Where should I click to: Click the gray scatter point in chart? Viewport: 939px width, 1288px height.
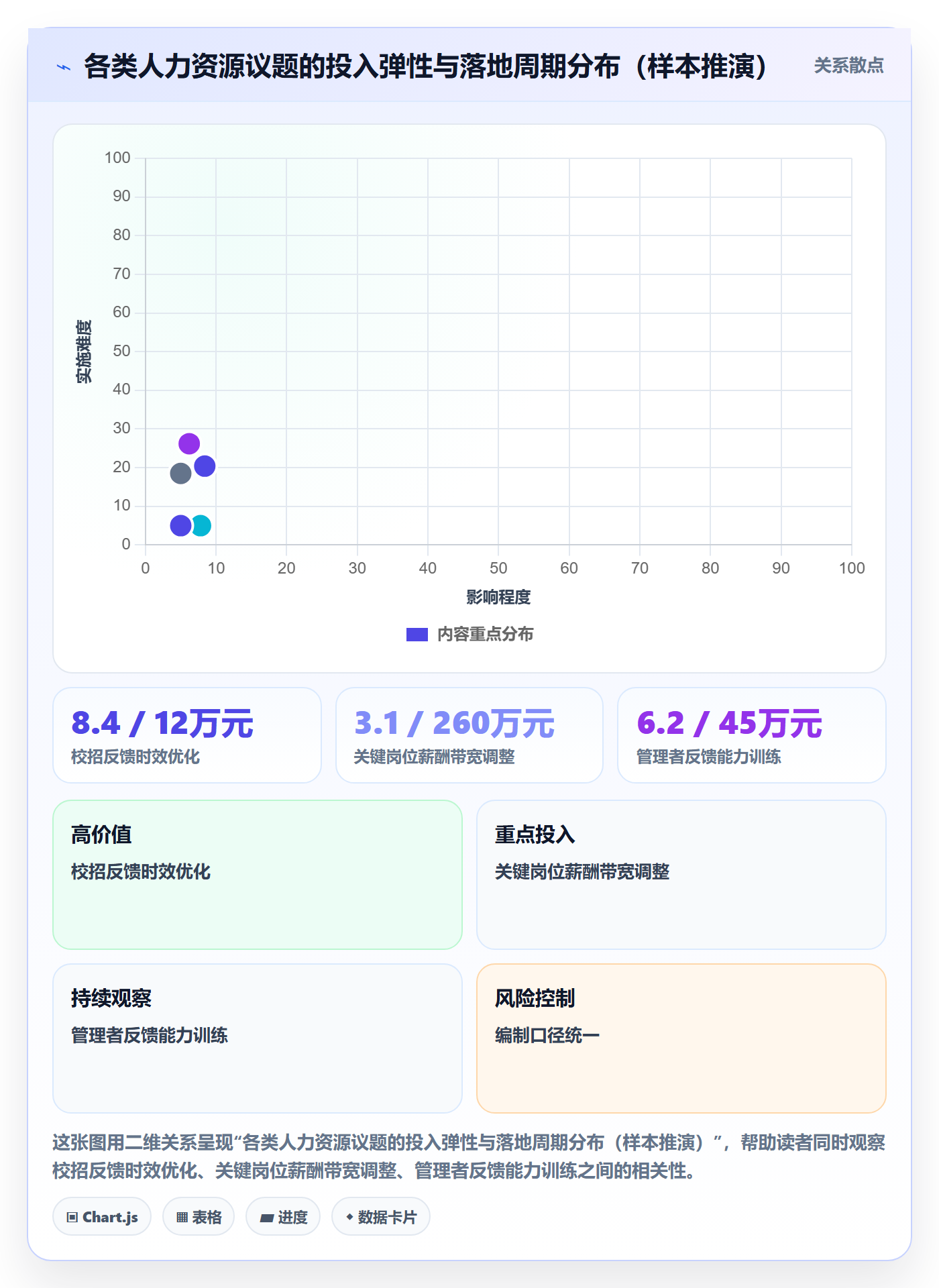coord(180,474)
